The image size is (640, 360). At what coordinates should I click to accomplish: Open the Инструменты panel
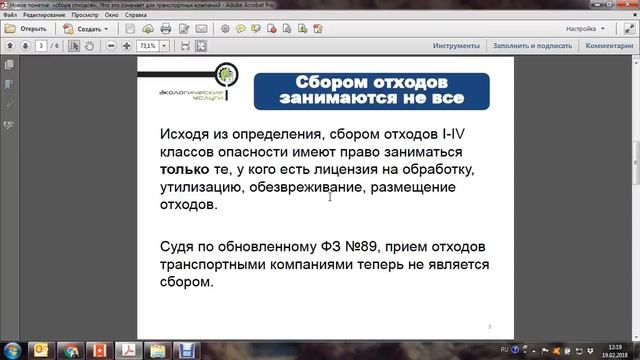pos(456,46)
